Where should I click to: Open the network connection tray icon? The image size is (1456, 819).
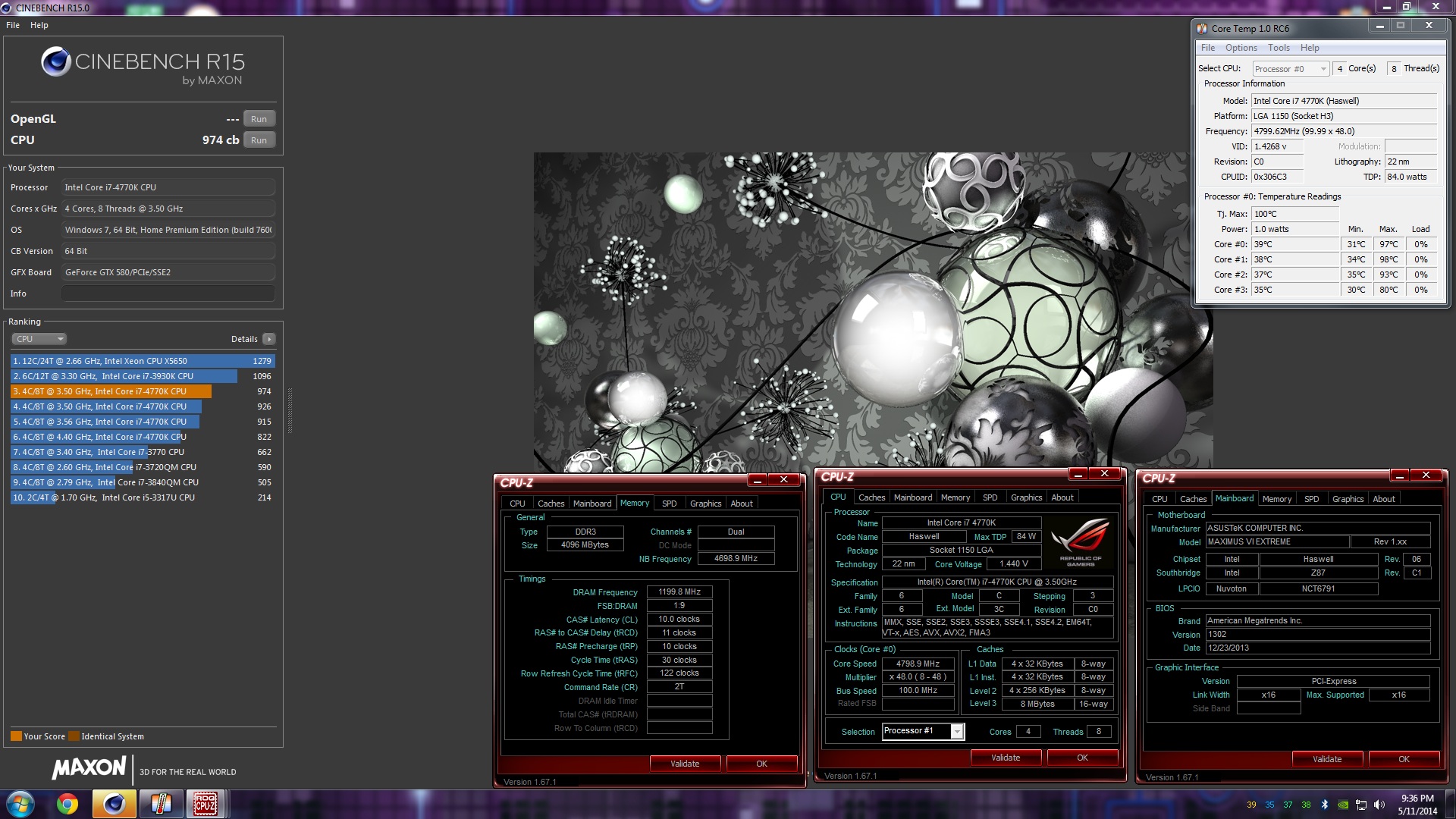pos(1361,805)
